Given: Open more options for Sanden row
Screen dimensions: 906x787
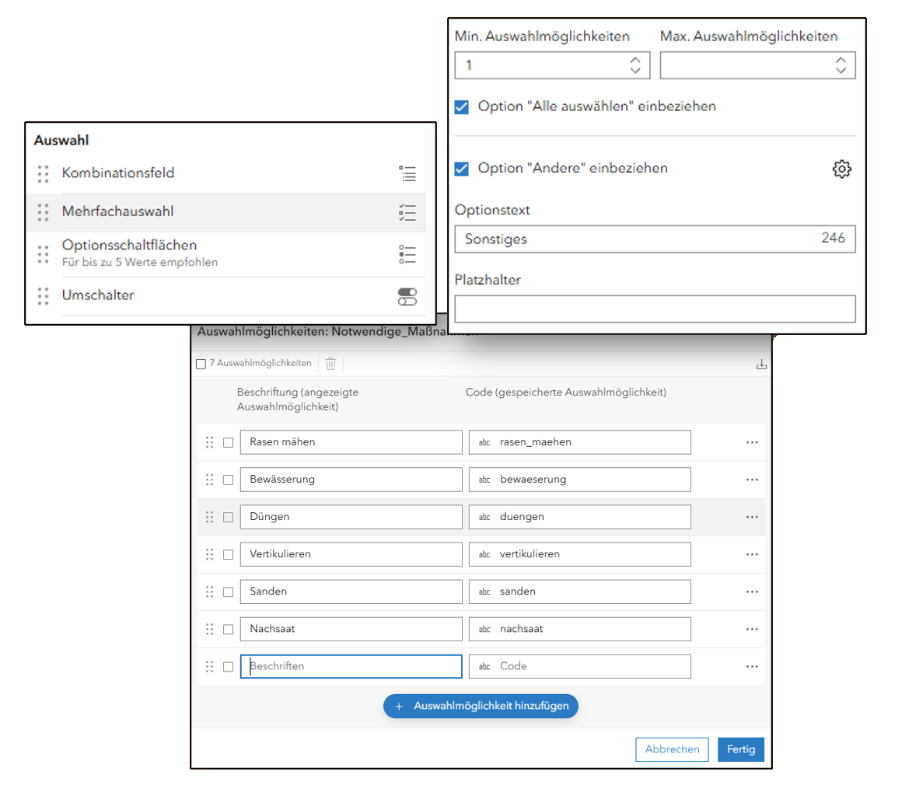Looking at the screenshot, I should tap(752, 592).
